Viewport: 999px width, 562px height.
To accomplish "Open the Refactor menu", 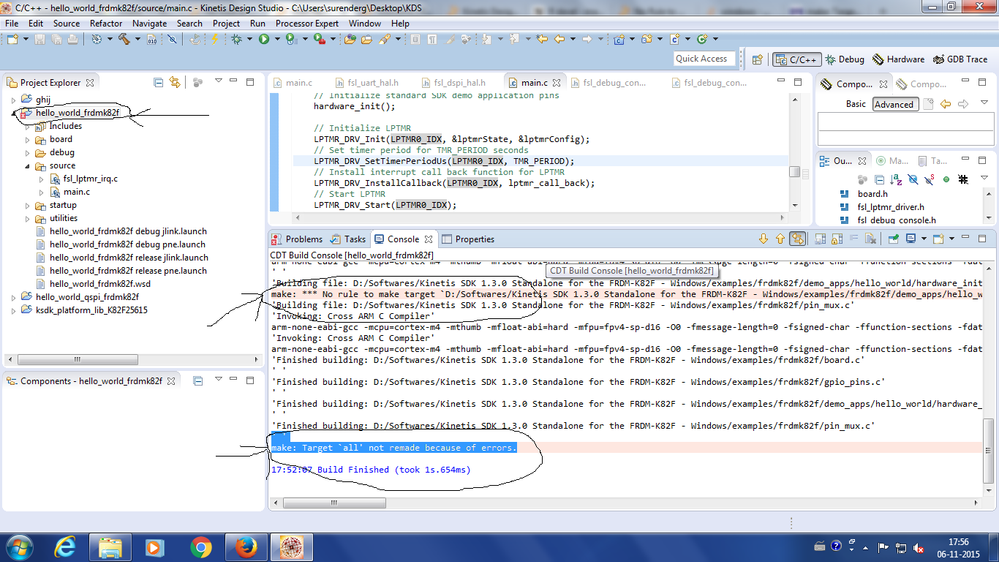I will click(x=106, y=24).
